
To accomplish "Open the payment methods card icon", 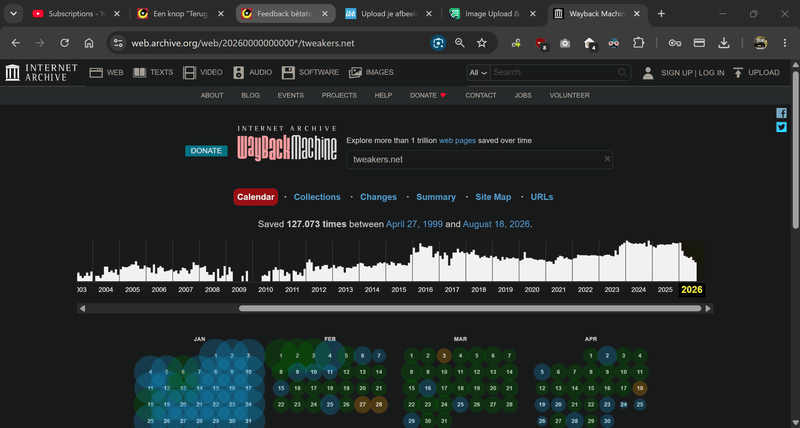I will click(699, 43).
